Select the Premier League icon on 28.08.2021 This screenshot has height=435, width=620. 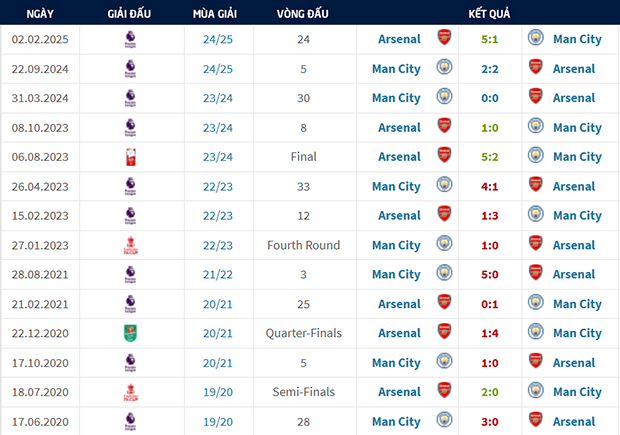click(x=130, y=274)
